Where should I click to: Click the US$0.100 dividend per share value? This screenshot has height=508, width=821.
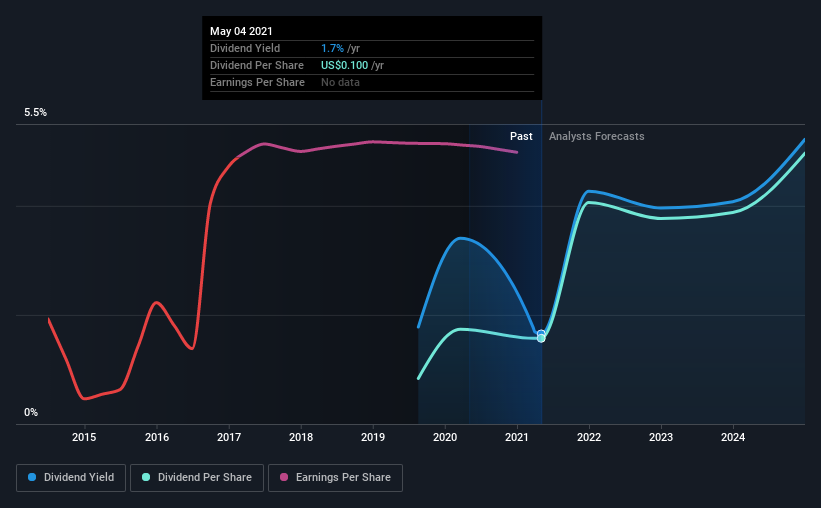pos(345,65)
